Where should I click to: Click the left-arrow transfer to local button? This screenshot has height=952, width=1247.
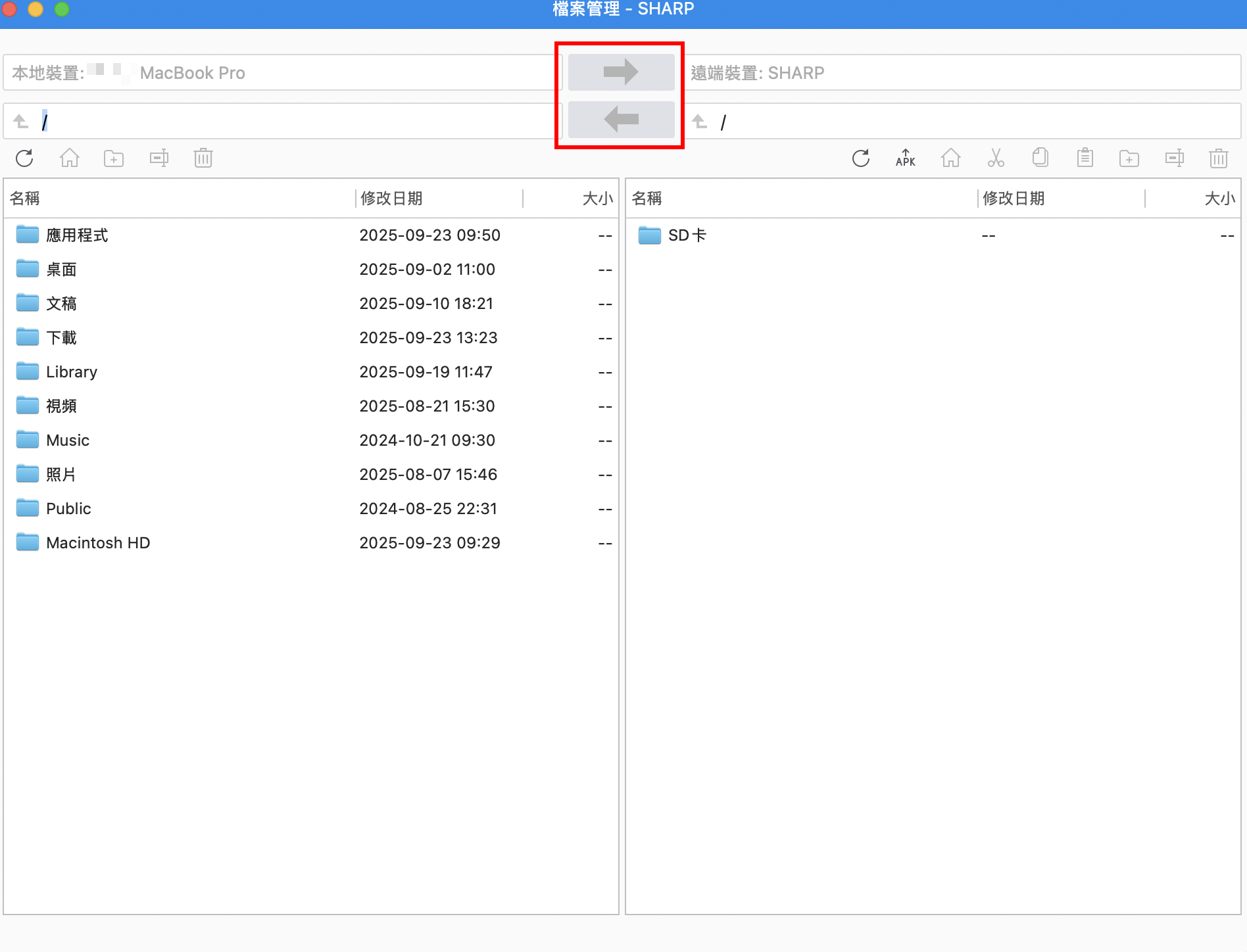[x=621, y=120]
